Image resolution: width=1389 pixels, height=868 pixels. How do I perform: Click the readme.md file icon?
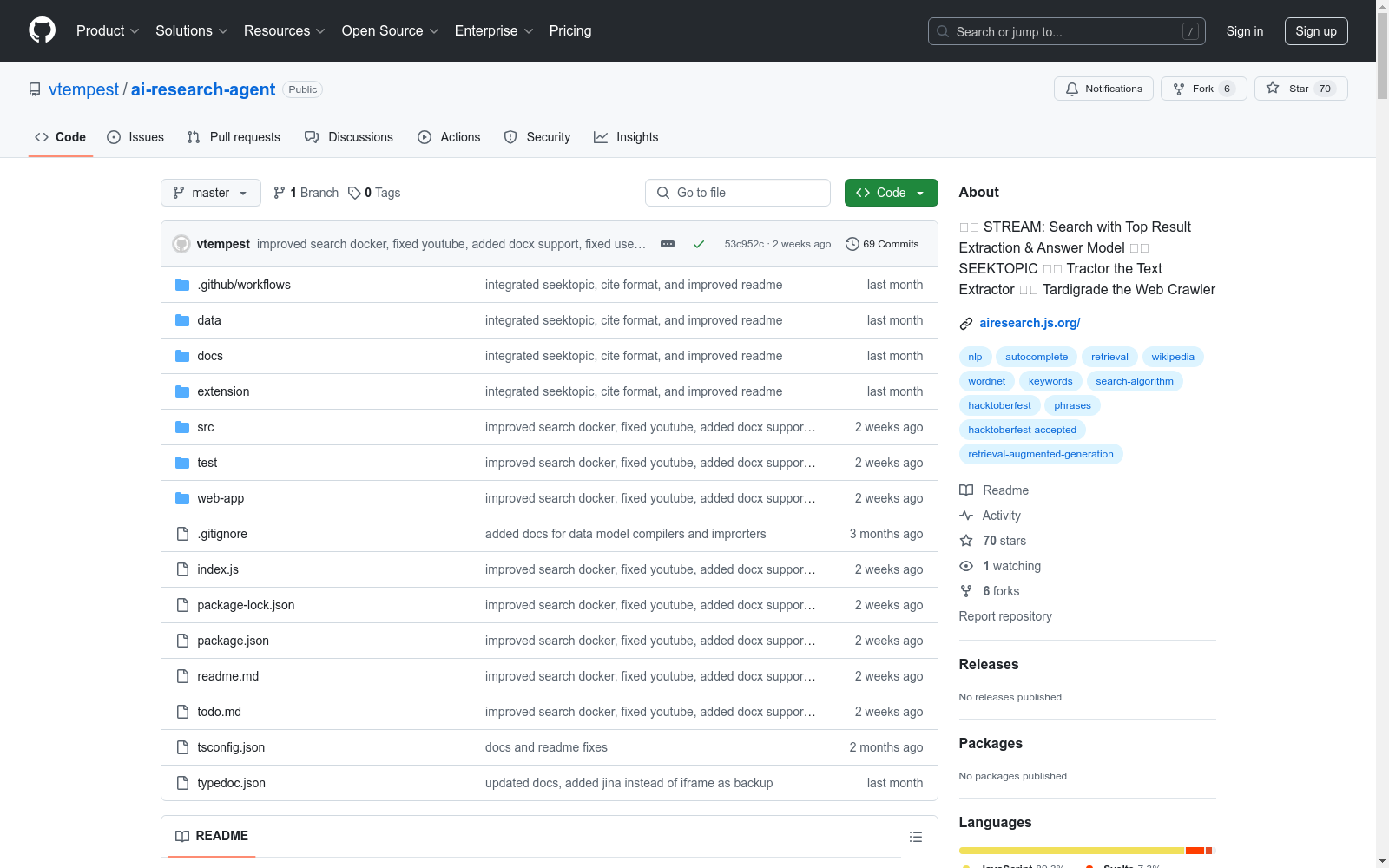(x=182, y=676)
